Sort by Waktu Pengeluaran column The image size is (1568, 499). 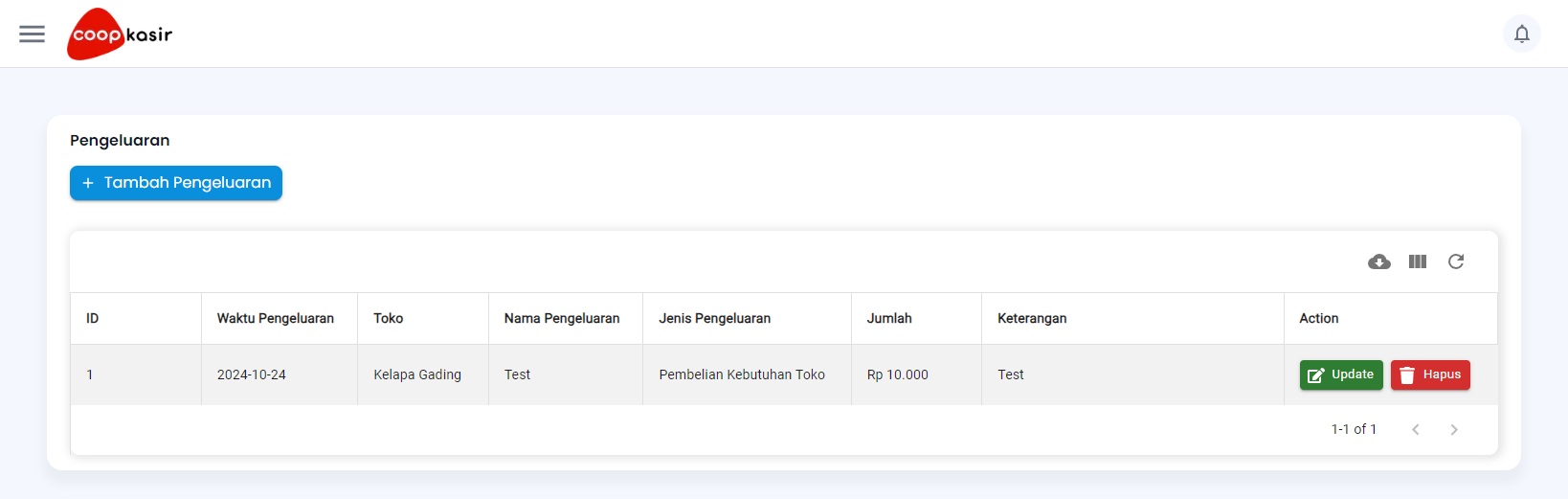pyautogui.click(x=276, y=318)
